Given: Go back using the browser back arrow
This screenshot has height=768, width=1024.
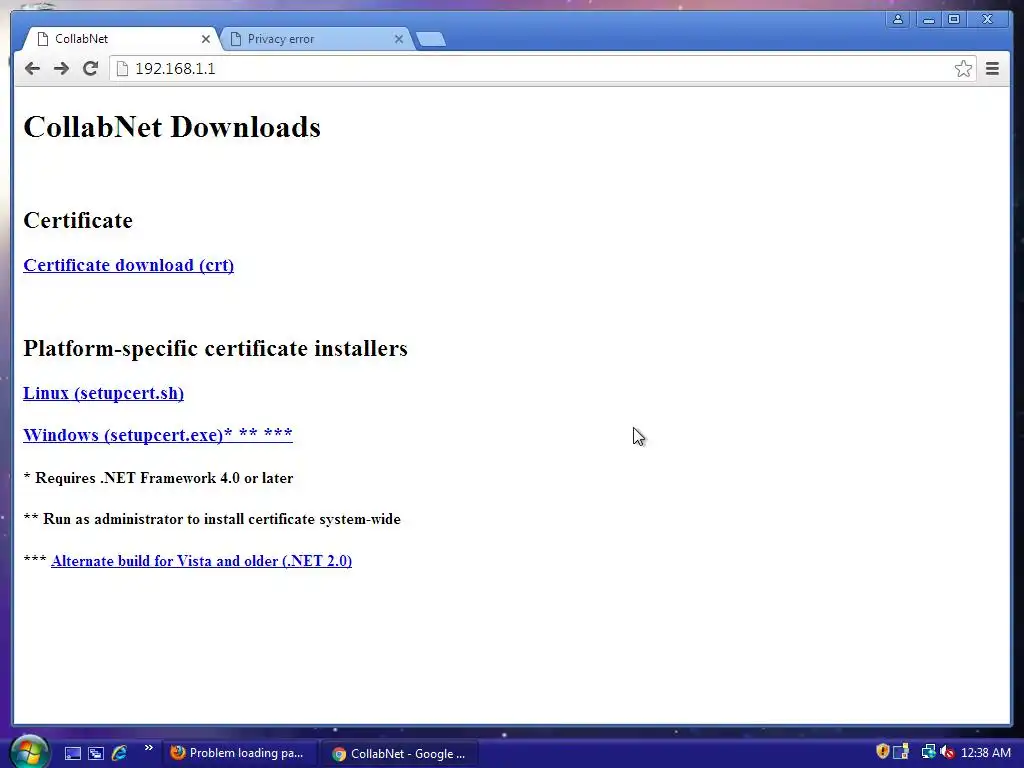Looking at the screenshot, I should [x=33, y=69].
